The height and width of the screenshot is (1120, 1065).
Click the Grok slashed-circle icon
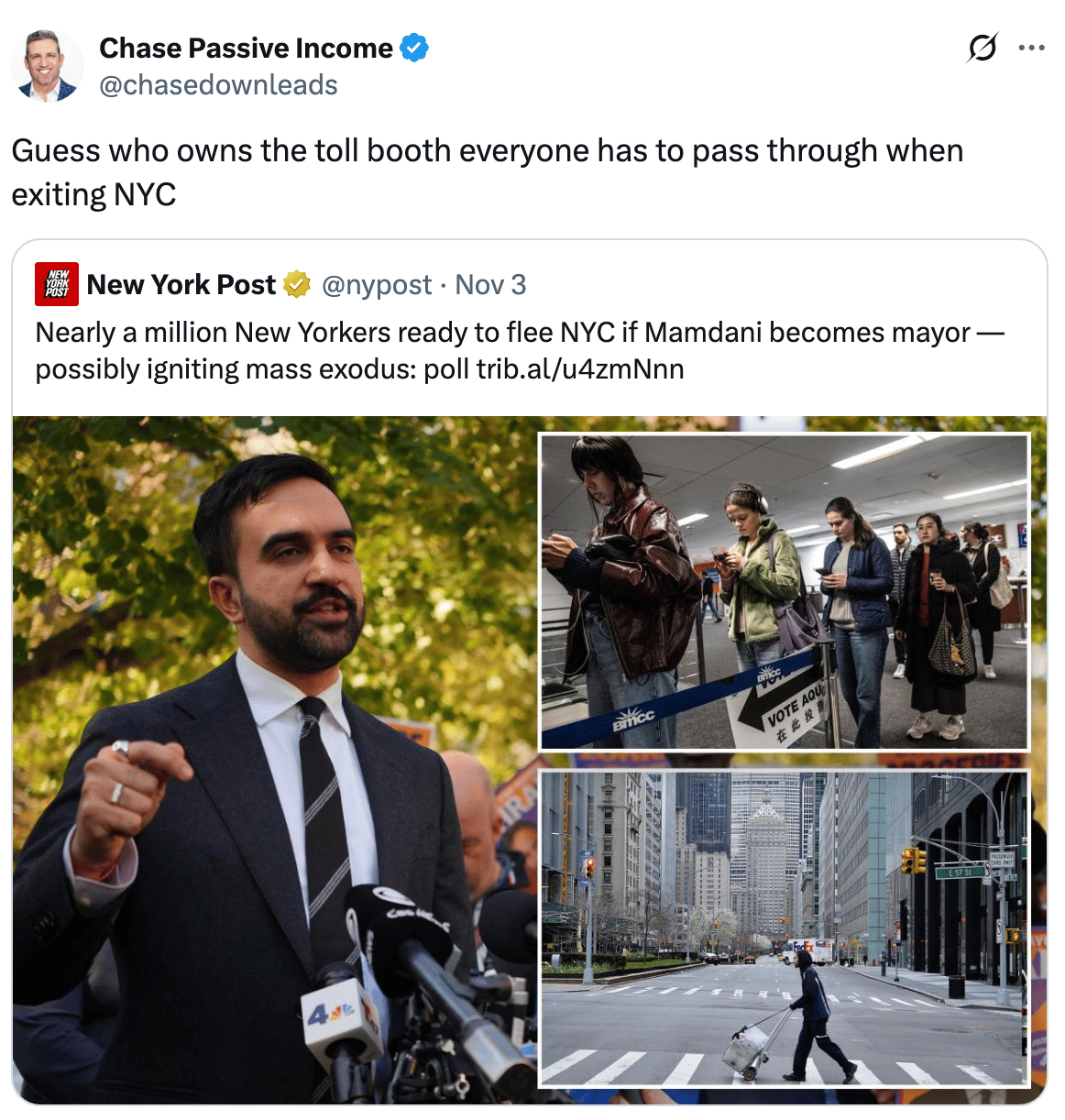[x=982, y=48]
